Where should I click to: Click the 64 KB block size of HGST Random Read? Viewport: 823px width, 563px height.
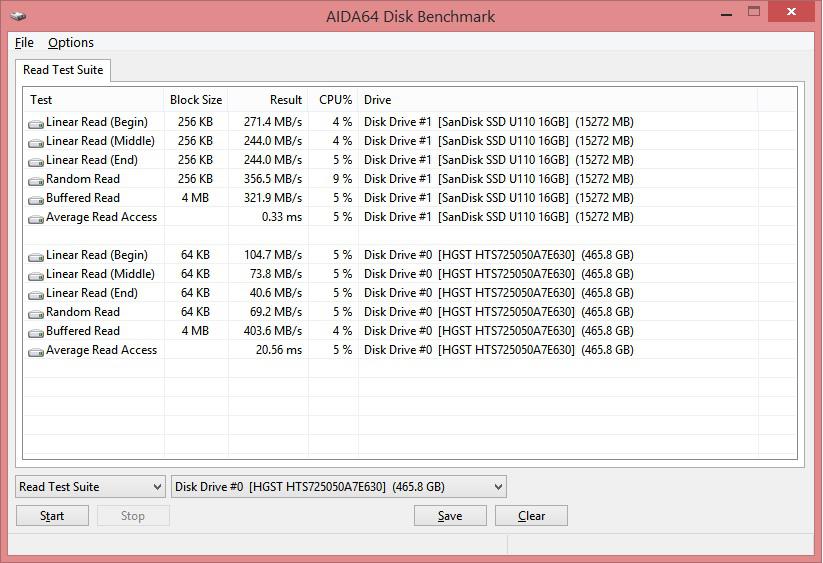tap(195, 312)
